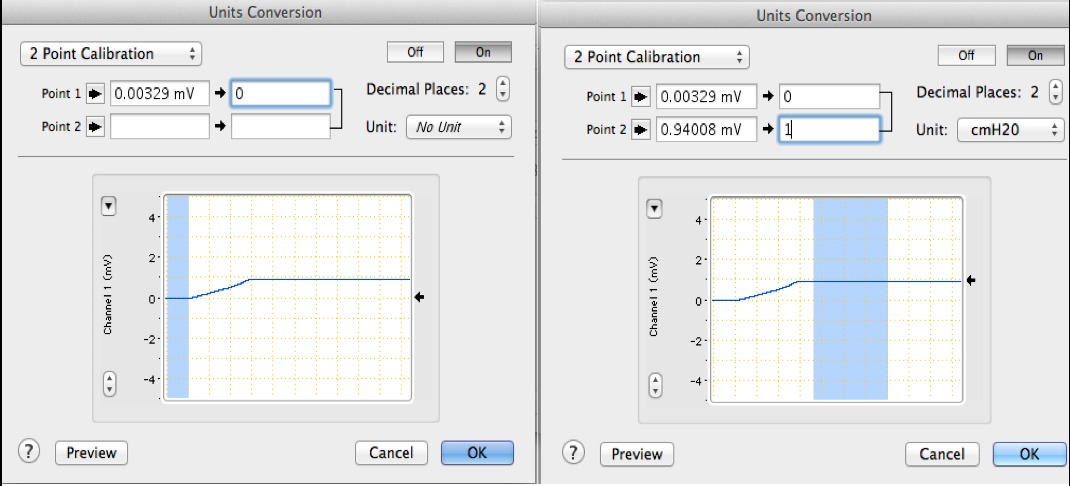Click the empty Point 2 arrow icon in left dialog
This screenshot has height=486, width=1070.
coord(94,126)
